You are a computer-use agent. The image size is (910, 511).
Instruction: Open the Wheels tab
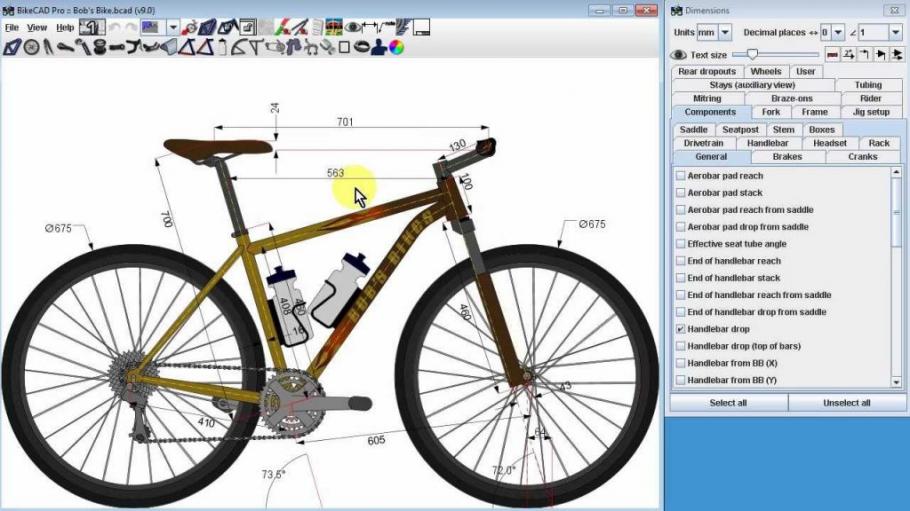pos(765,71)
